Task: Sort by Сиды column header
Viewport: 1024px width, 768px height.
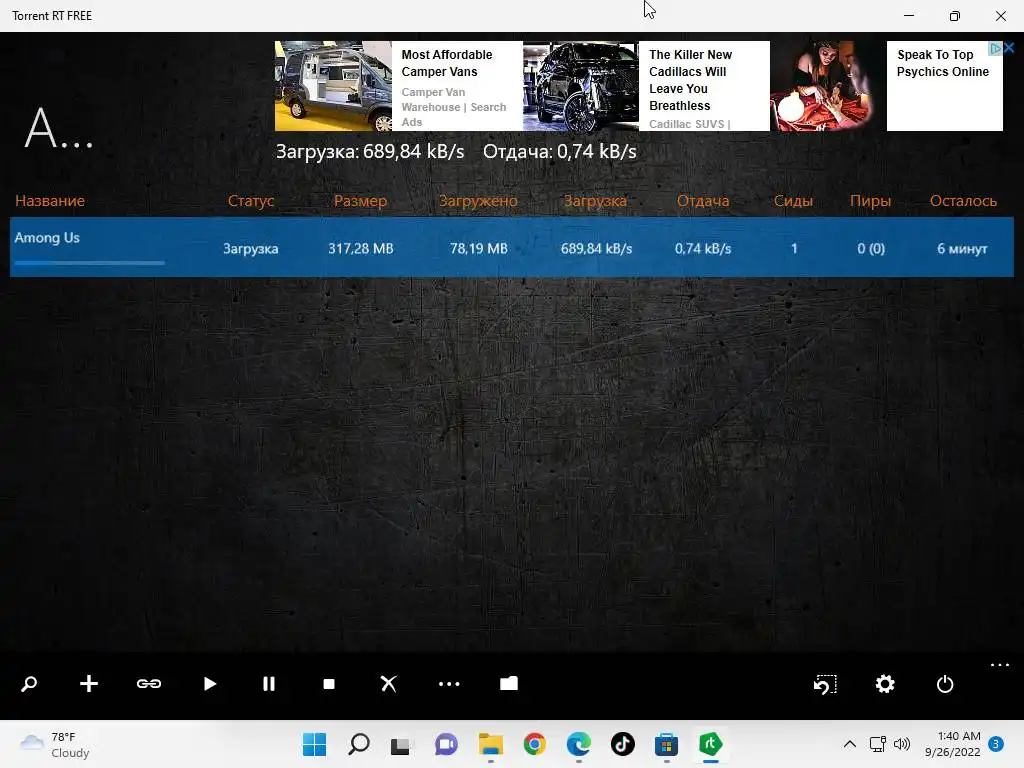Action: click(x=793, y=200)
